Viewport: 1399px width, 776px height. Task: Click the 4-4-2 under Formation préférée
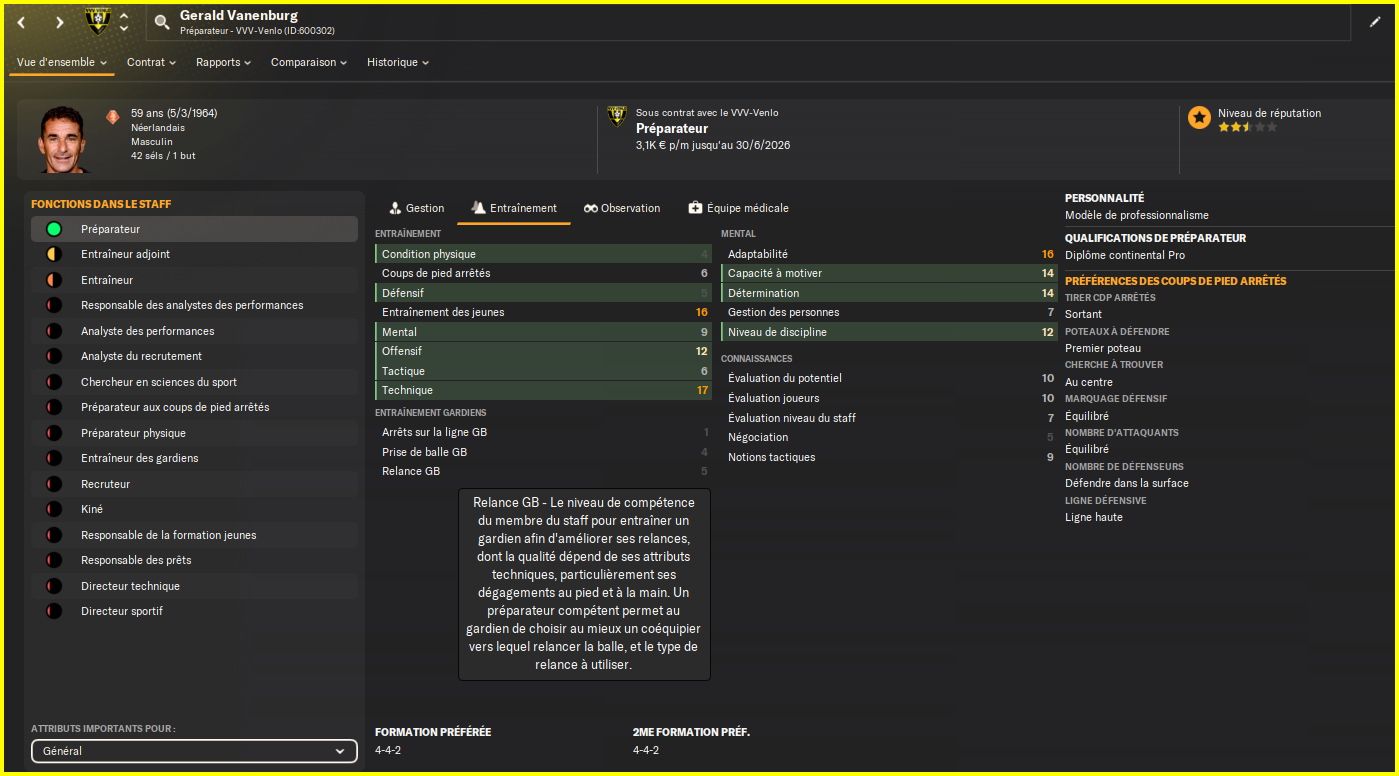coord(388,750)
